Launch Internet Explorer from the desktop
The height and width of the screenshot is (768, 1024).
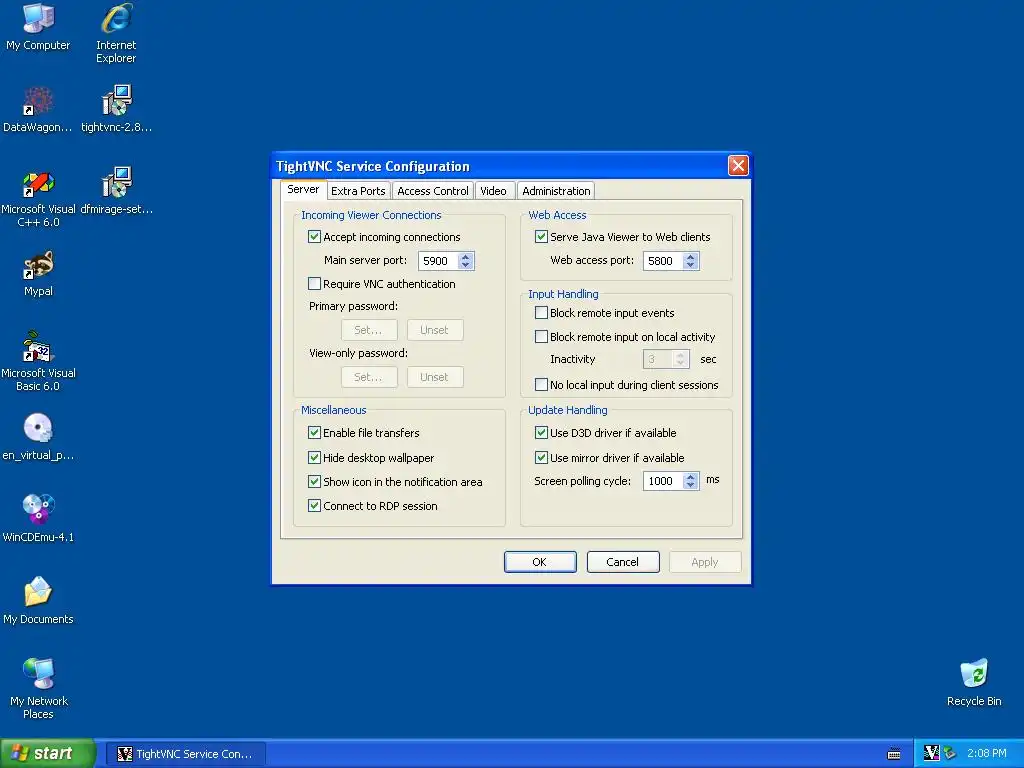[x=116, y=33]
